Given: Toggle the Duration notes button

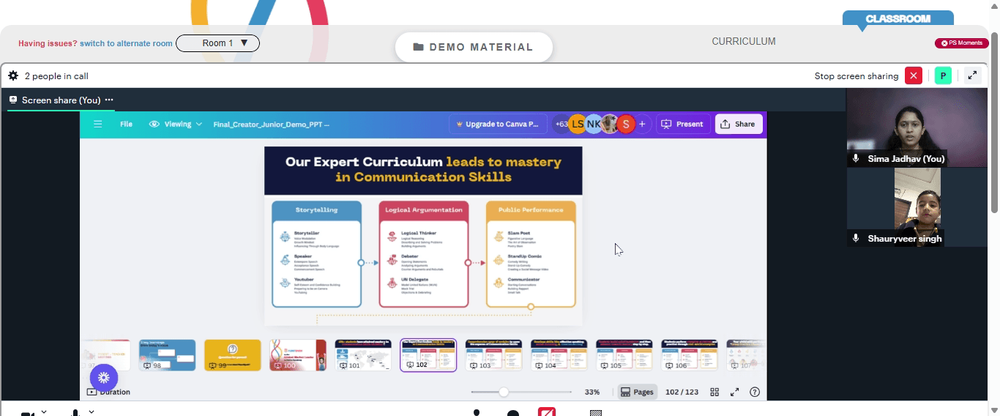Looking at the screenshot, I should (108, 392).
